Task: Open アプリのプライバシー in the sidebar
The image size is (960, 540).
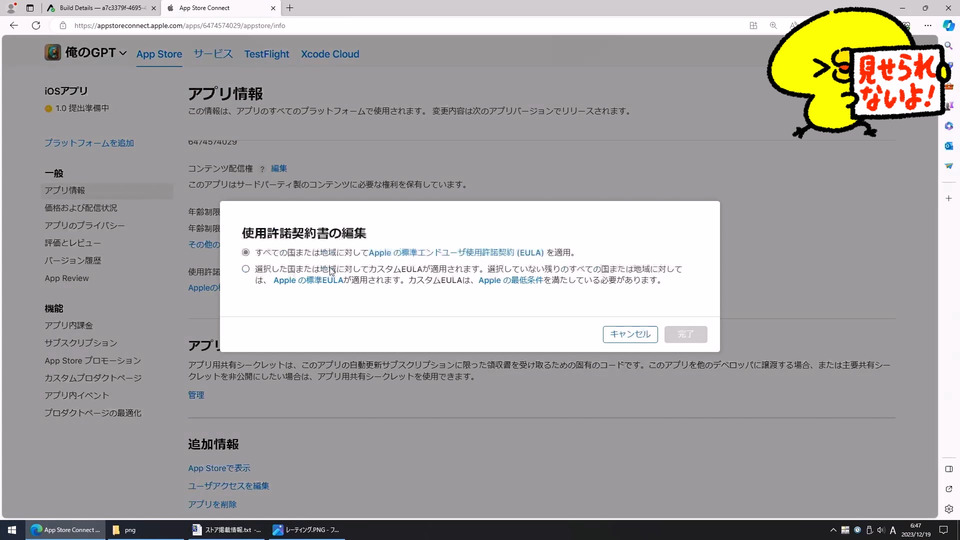Action: pyautogui.click(x=84, y=225)
